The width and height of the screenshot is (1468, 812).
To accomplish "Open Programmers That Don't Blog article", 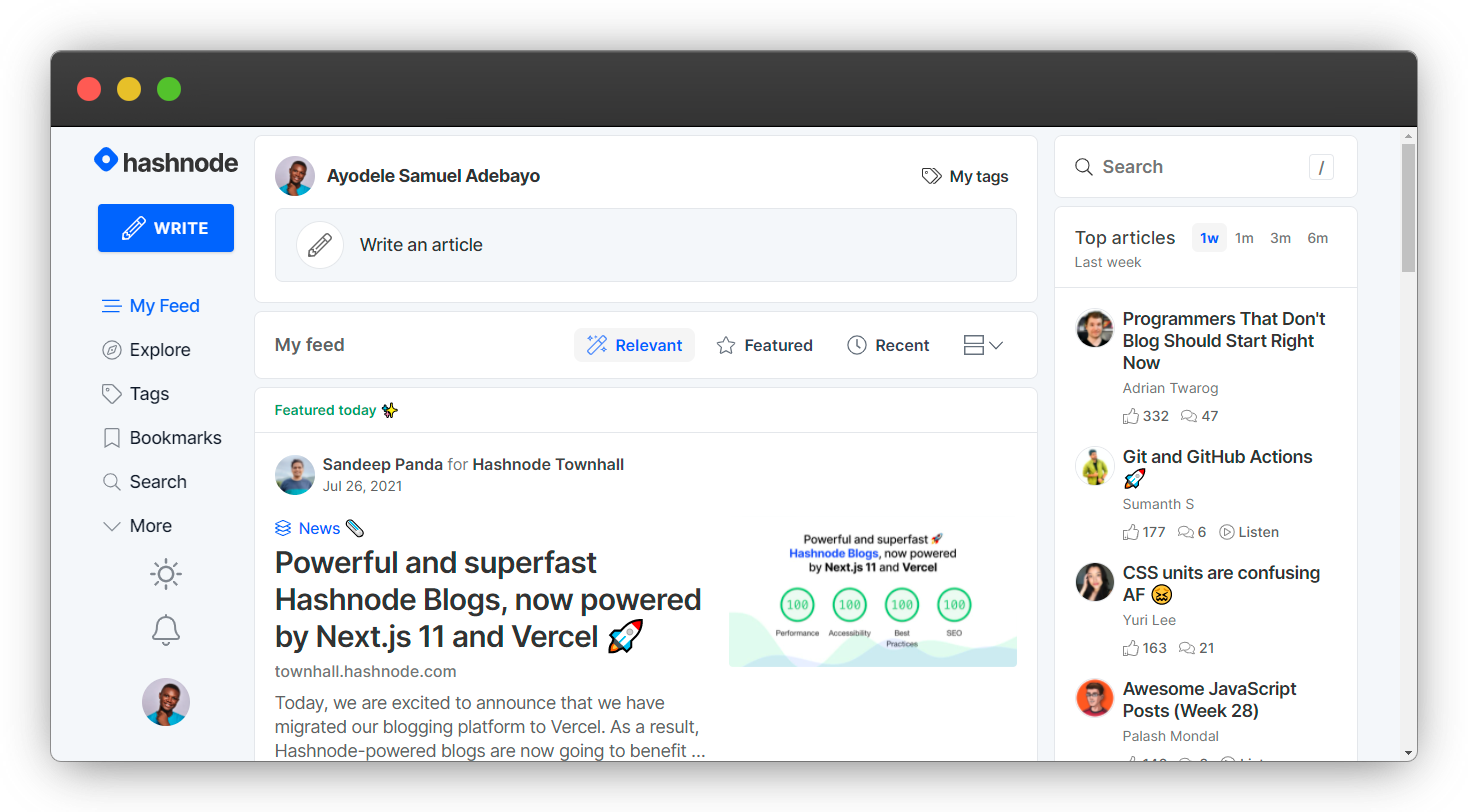I will (1224, 341).
